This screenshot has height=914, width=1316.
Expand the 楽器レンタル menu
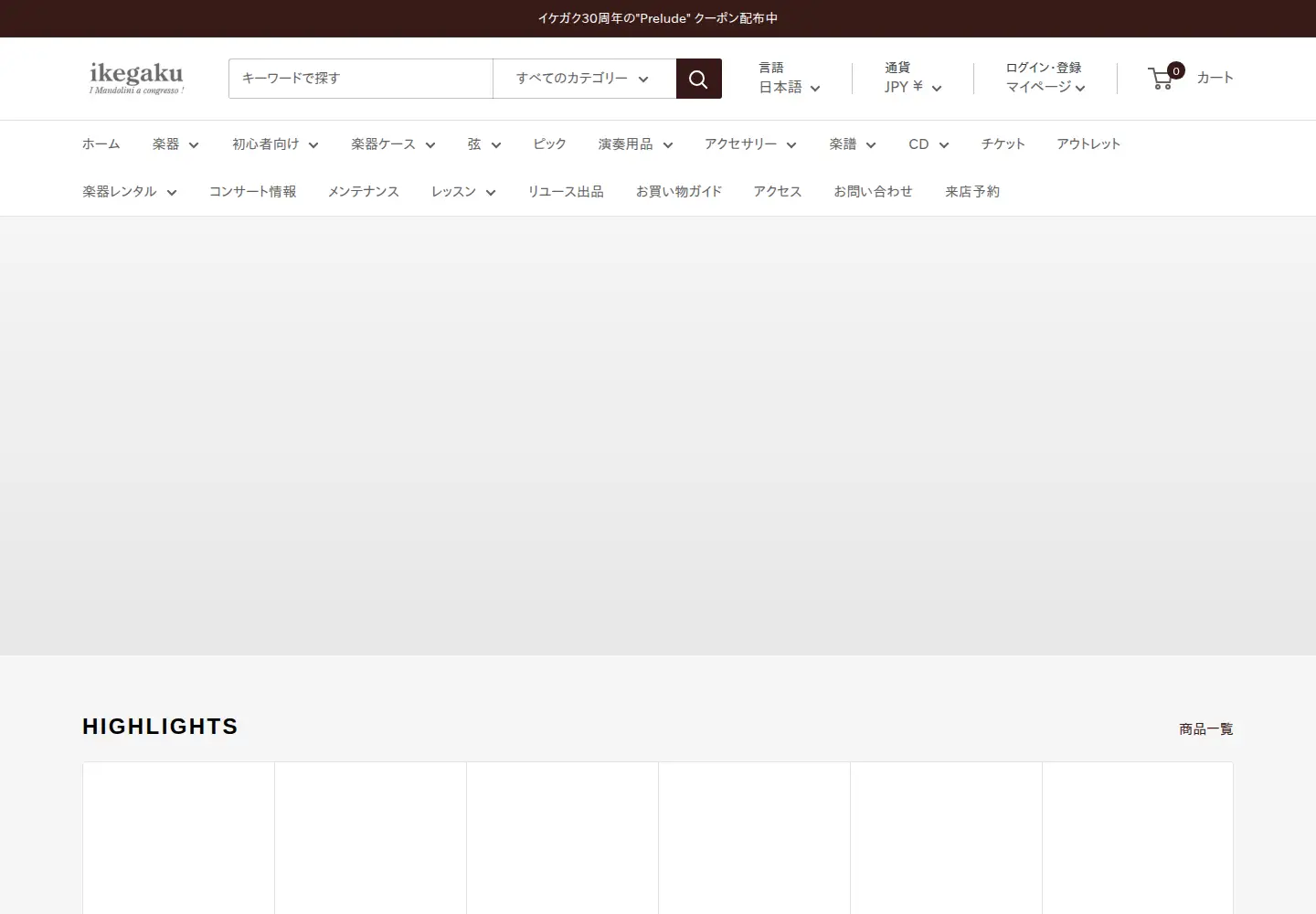(x=130, y=192)
